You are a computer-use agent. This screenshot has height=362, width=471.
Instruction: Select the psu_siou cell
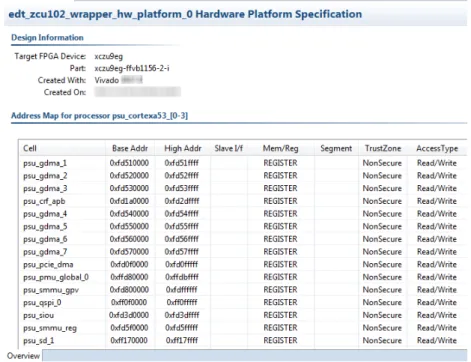click(38, 315)
